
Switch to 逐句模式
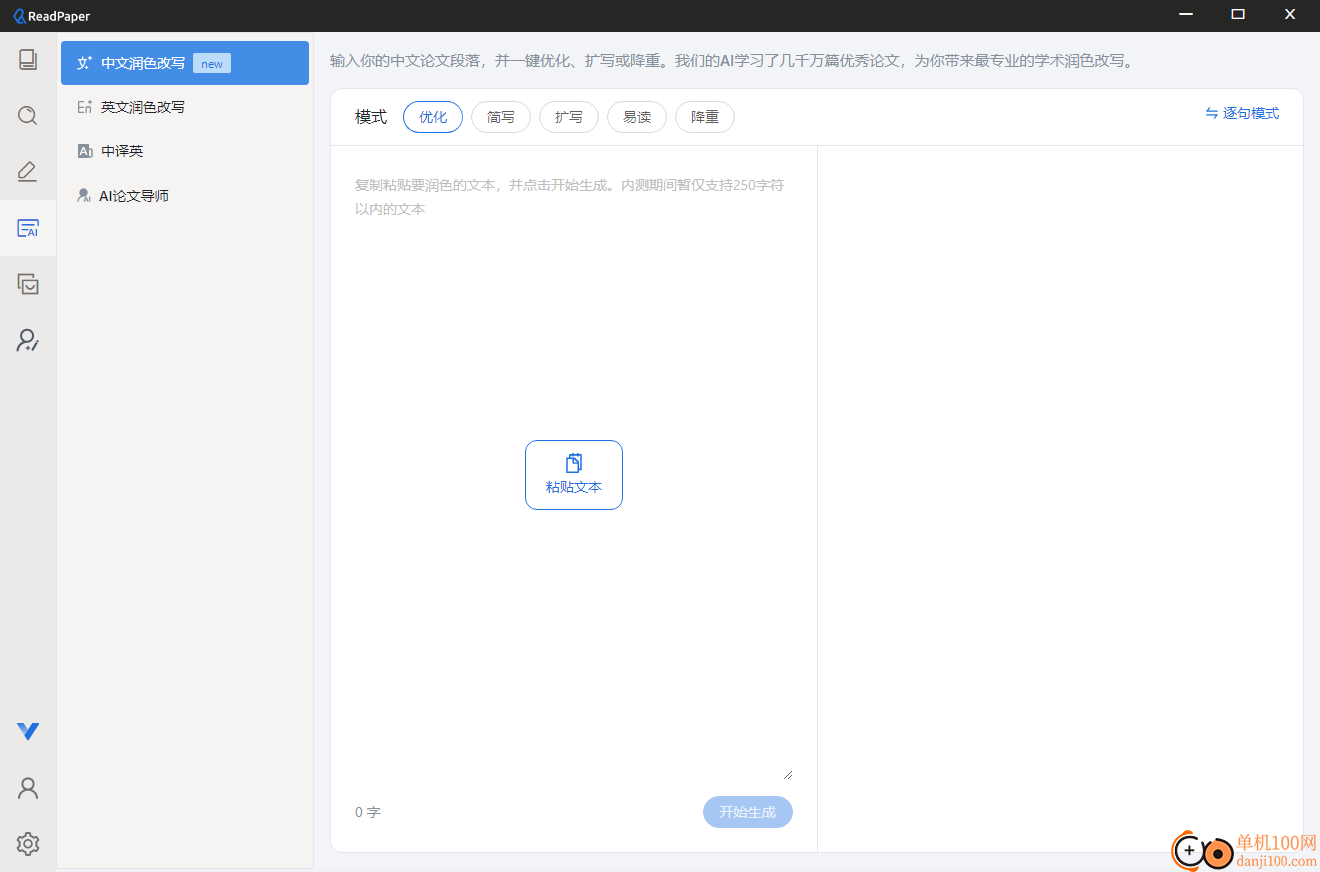pyautogui.click(x=1242, y=113)
